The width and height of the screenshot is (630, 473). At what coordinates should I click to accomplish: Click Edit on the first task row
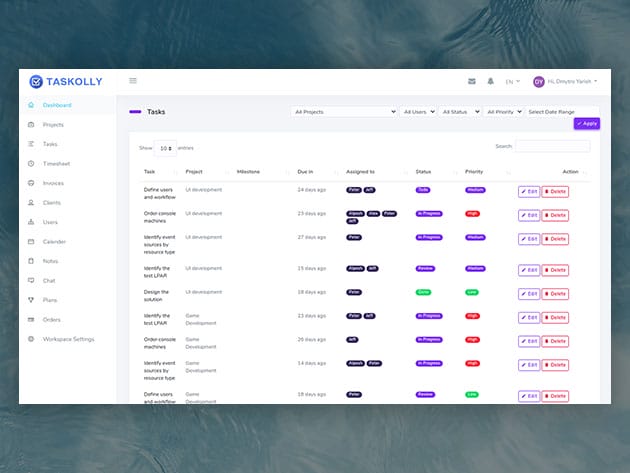tap(529, 189)
